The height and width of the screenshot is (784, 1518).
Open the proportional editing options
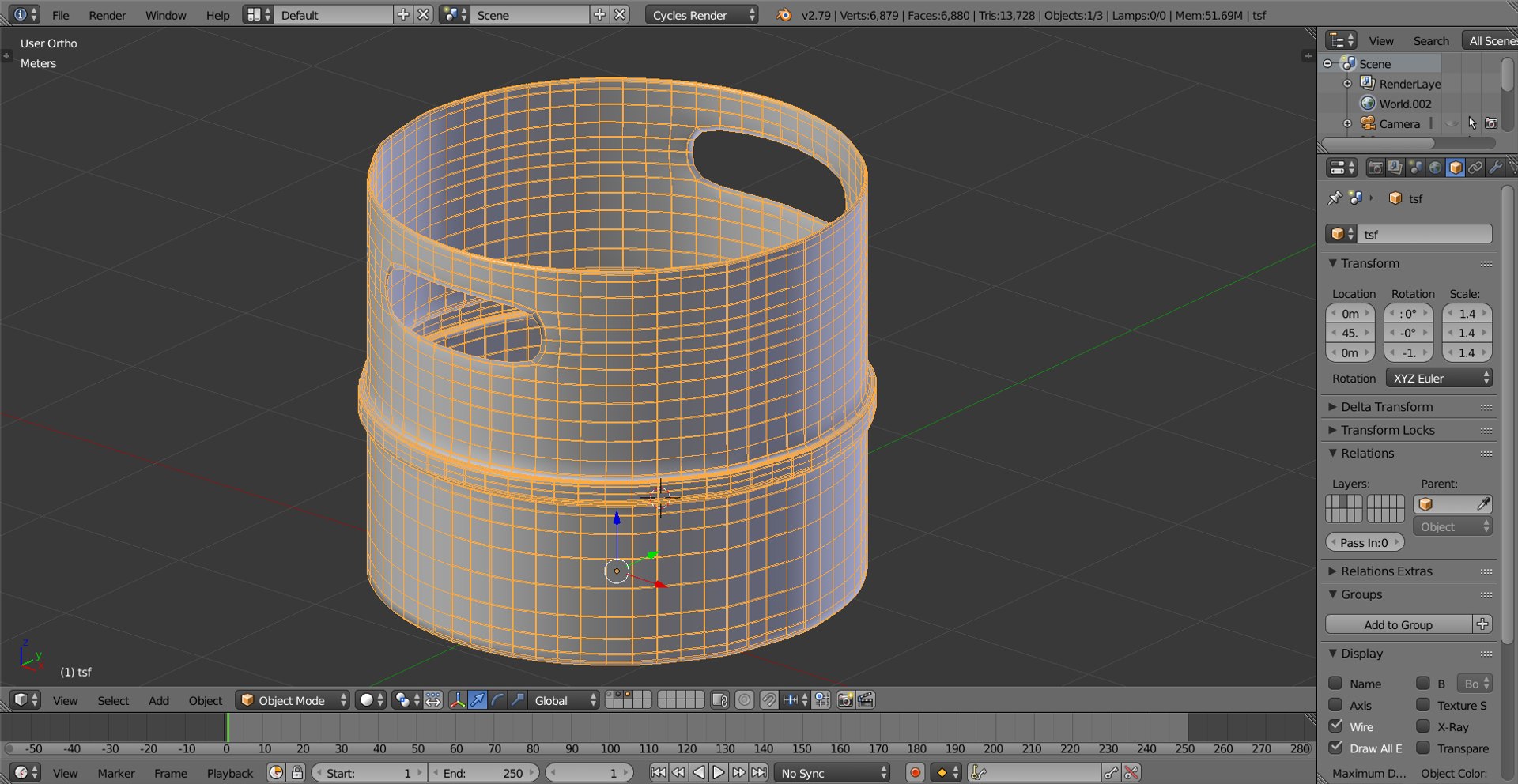click(x=744, y=699)
